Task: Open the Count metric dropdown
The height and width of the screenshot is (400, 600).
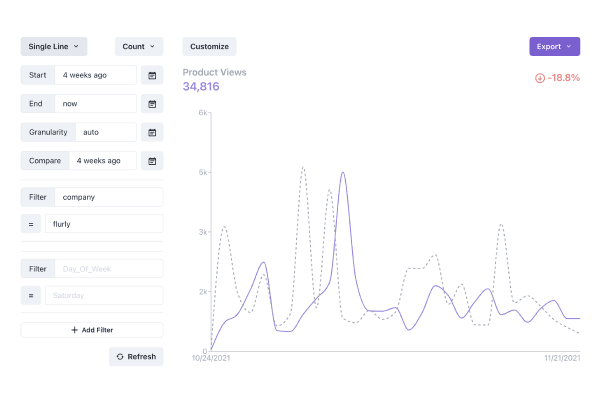Action: (139, 46)
